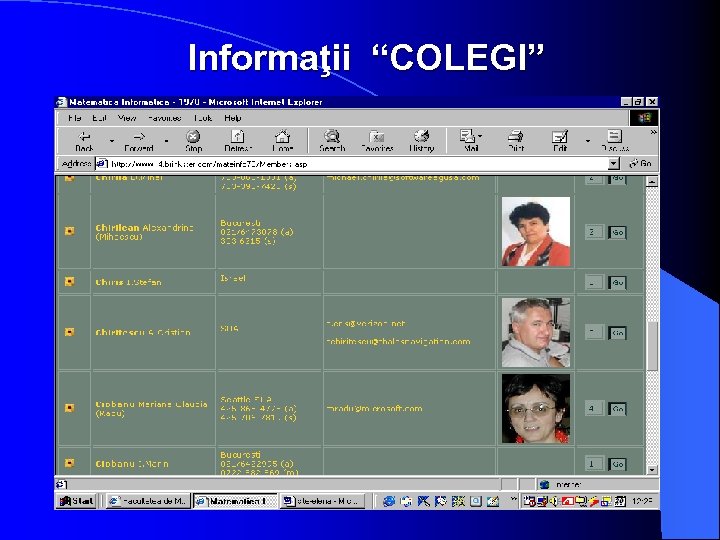Click the Go button beside the address bar
Viewport: 720px width, 540px height.
641,163
